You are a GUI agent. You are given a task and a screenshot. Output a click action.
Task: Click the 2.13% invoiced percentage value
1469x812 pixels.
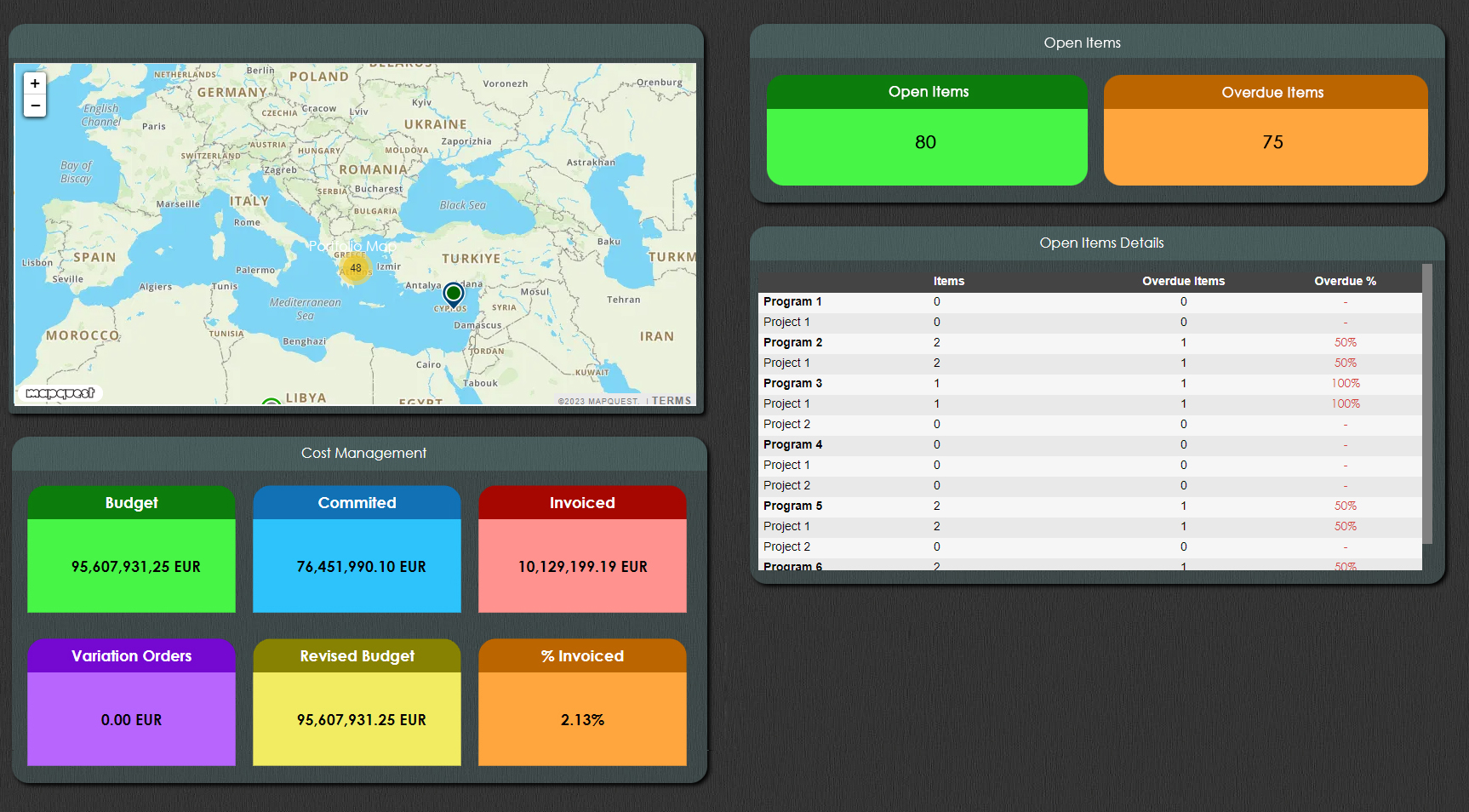582,720
